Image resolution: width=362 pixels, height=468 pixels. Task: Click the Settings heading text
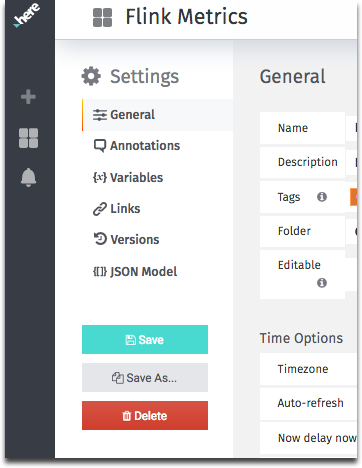[x=145, y=77]
